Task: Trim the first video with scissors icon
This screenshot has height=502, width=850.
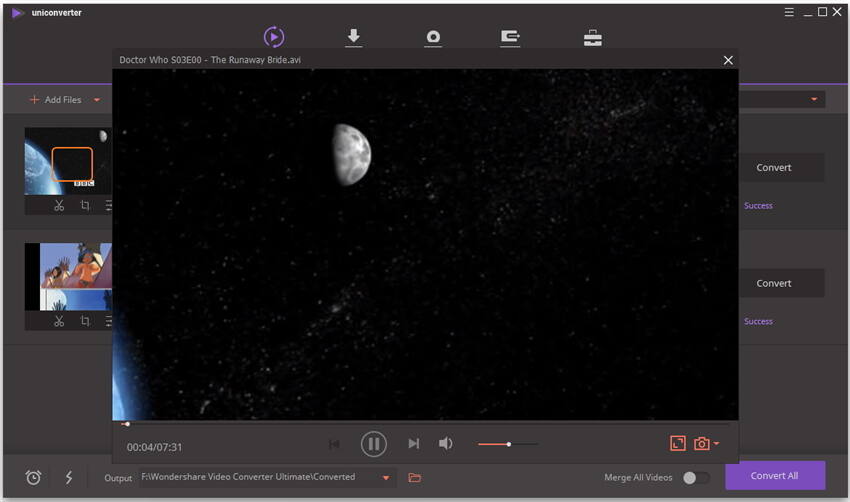Action: [59, 205]
